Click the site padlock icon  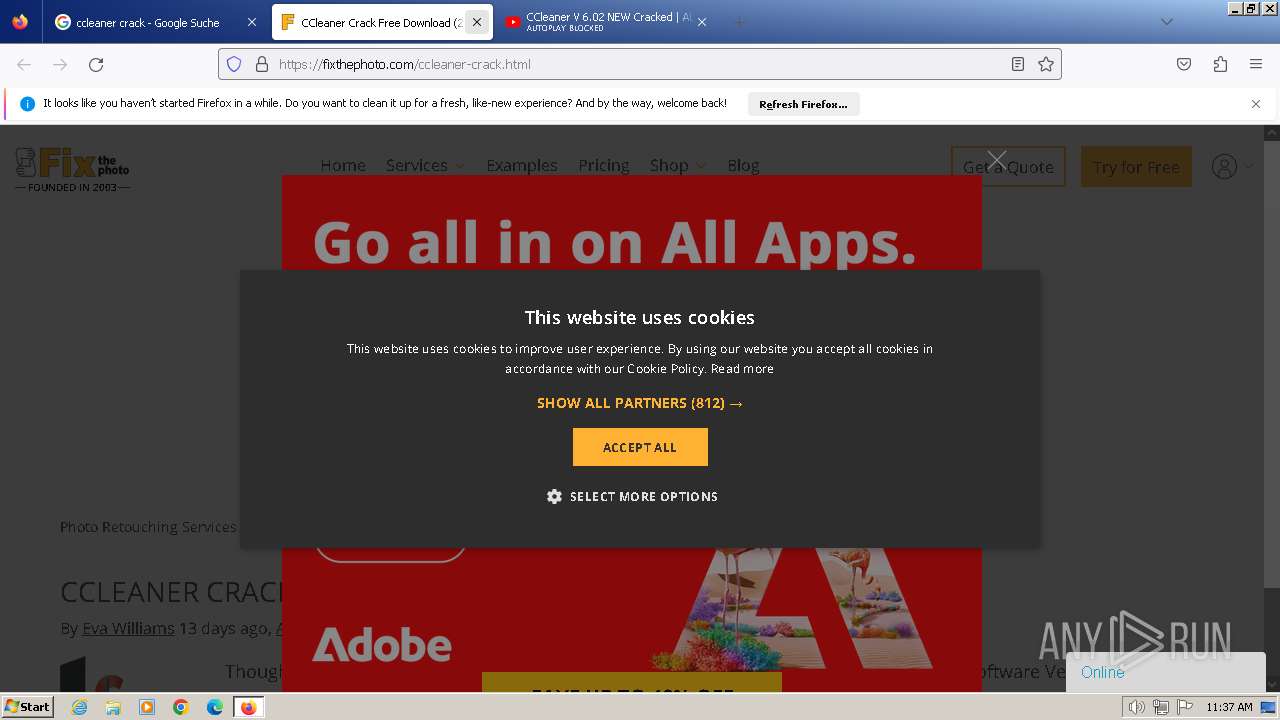tap(262, 64)
